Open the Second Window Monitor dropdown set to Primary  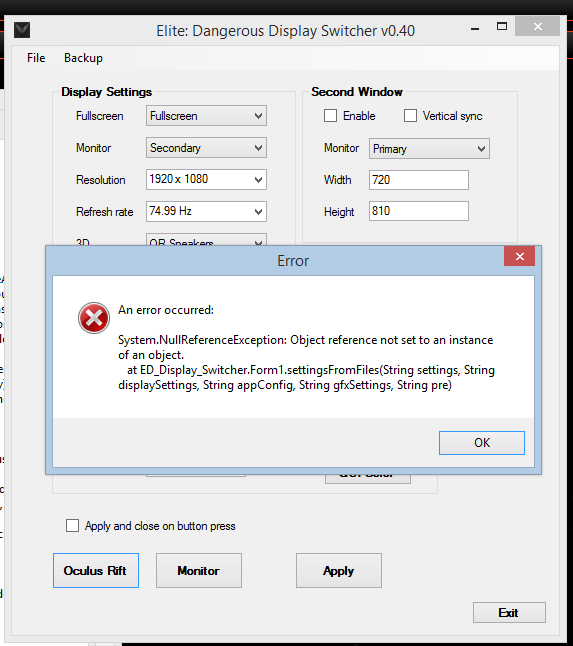click(429, 149)
